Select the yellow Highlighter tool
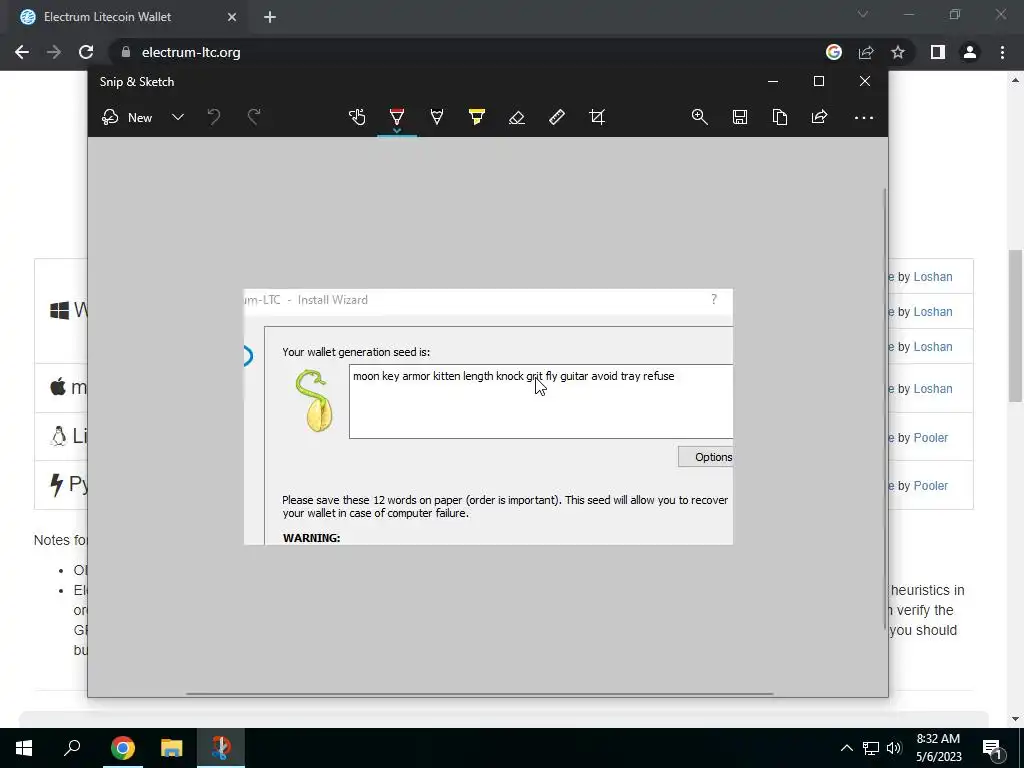This screenshot has width=1024, height=768. 477,118
